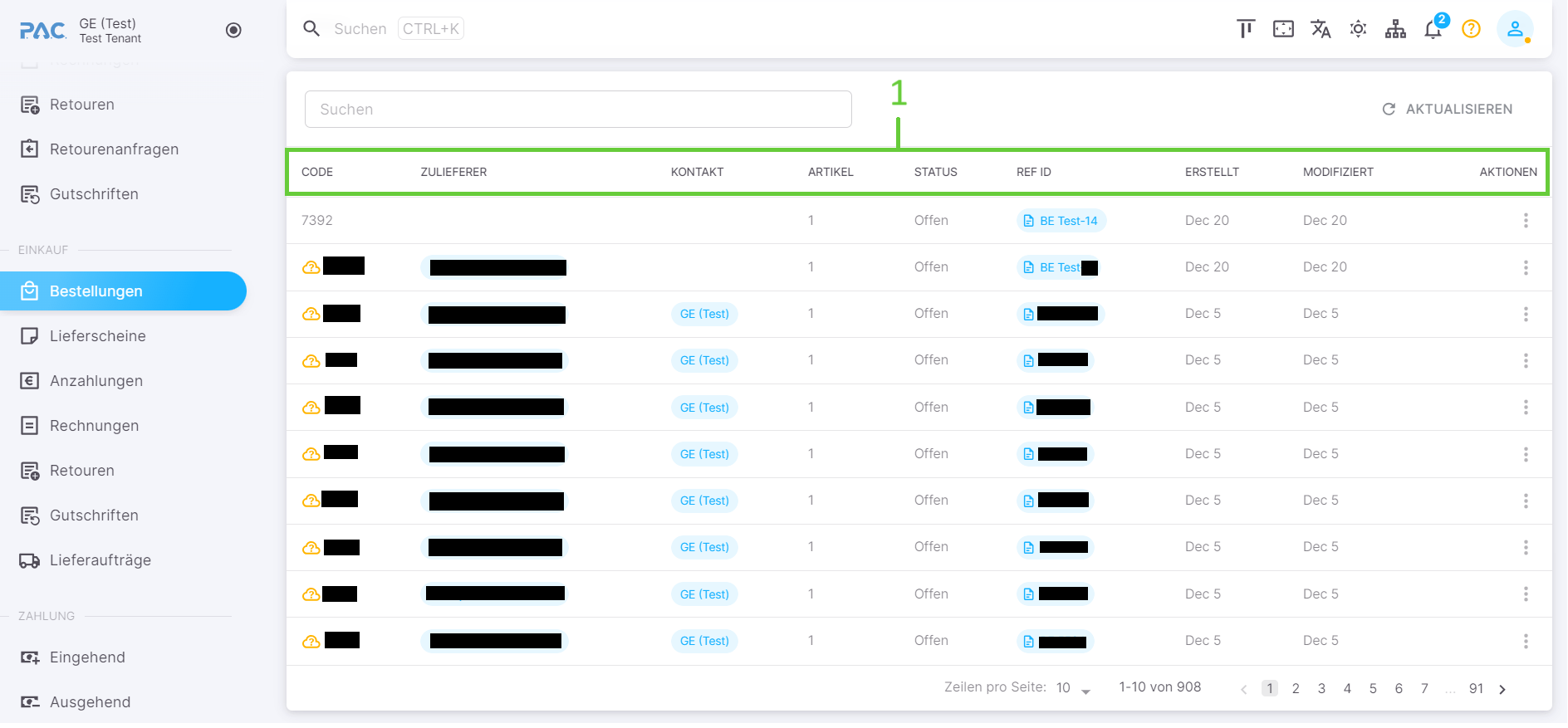
Task: Click cloud sync warning icon in second row
Action: 311,267
